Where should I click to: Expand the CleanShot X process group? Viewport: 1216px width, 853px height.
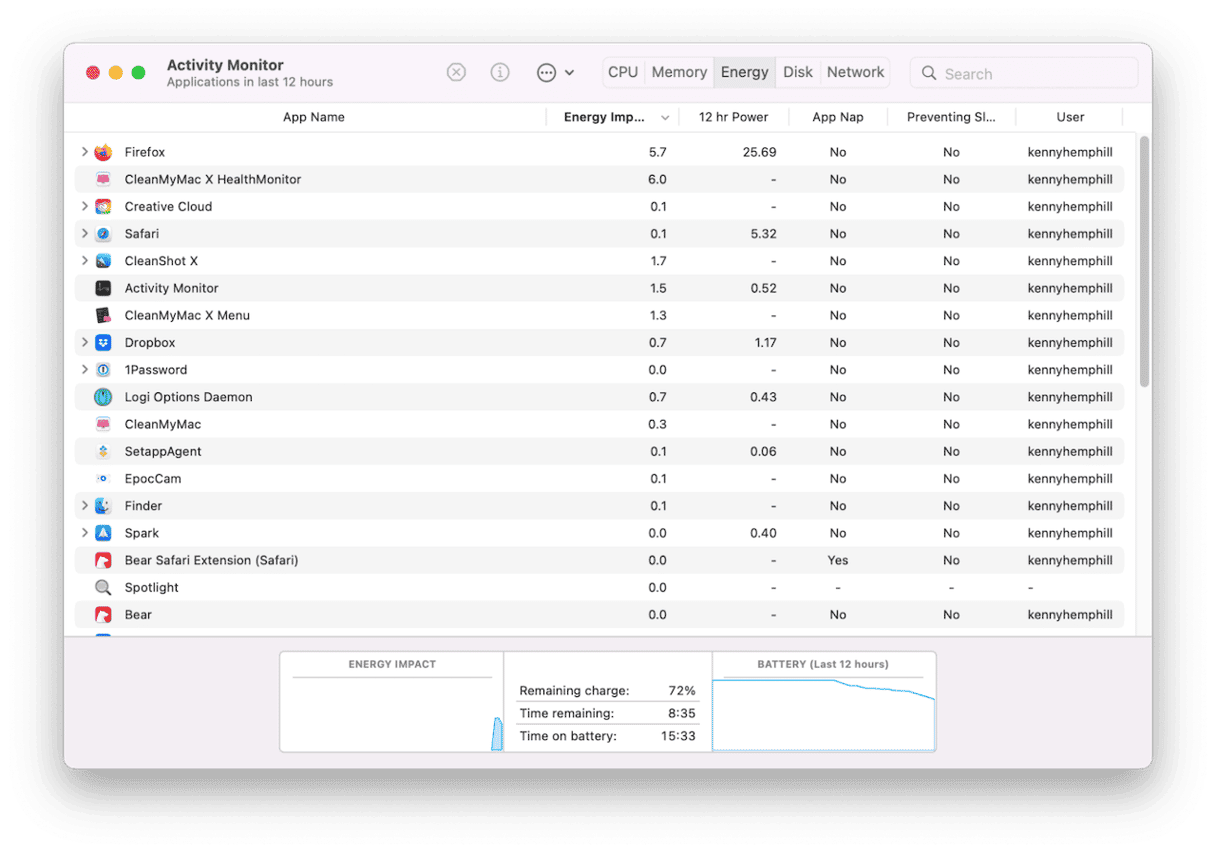(84, 261)
